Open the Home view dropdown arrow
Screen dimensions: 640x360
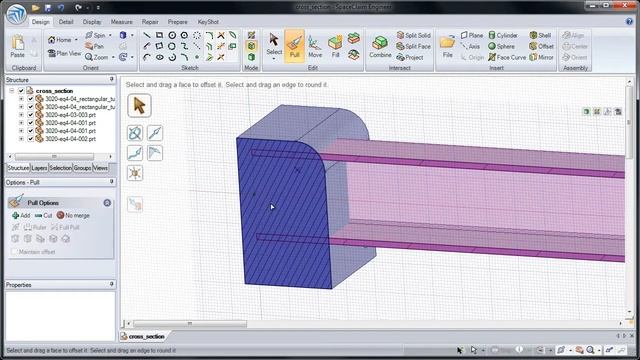pyautogui.click(x=76, y=40)
